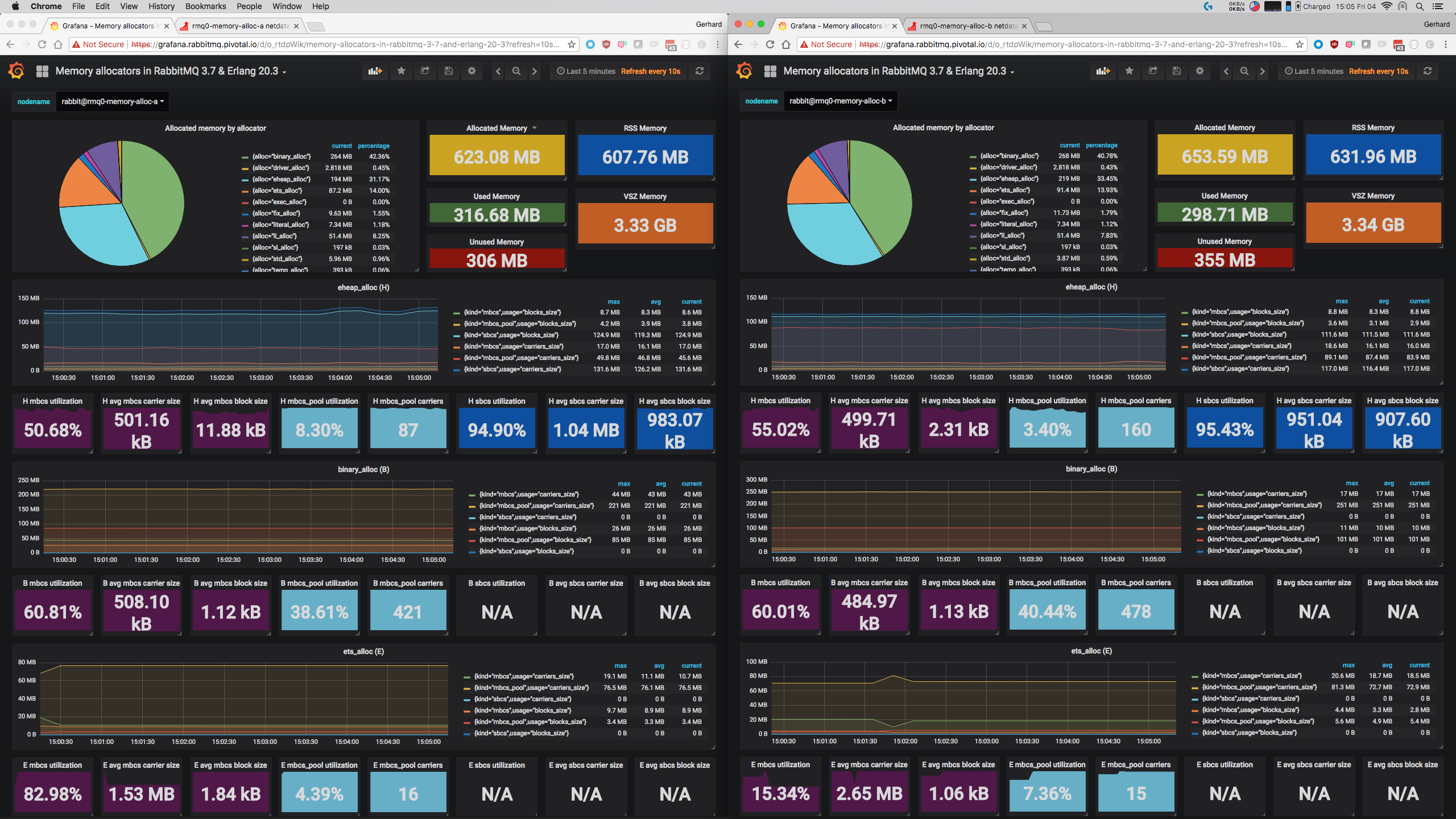This screenshot has height=819, width=1456.
Task: Click color line for right exec_alloc legend
Action: 973,202
